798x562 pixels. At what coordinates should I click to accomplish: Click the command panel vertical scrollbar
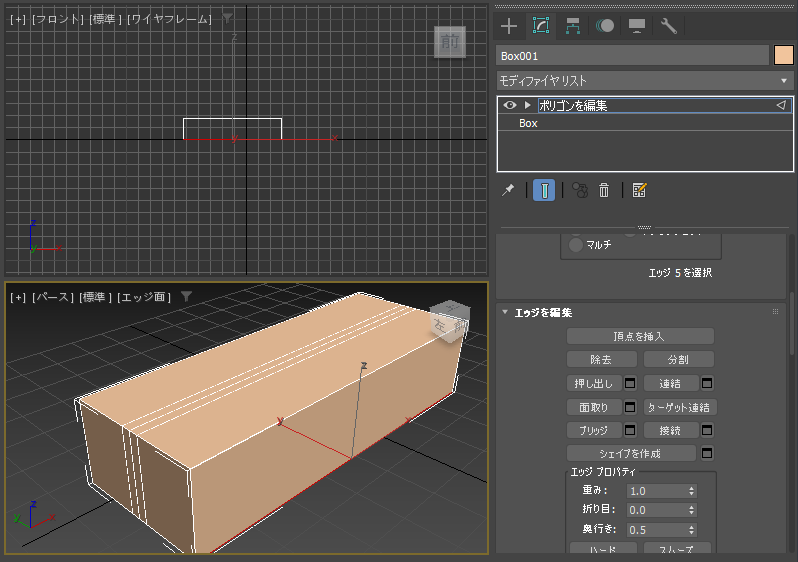(x=792, y=324)
